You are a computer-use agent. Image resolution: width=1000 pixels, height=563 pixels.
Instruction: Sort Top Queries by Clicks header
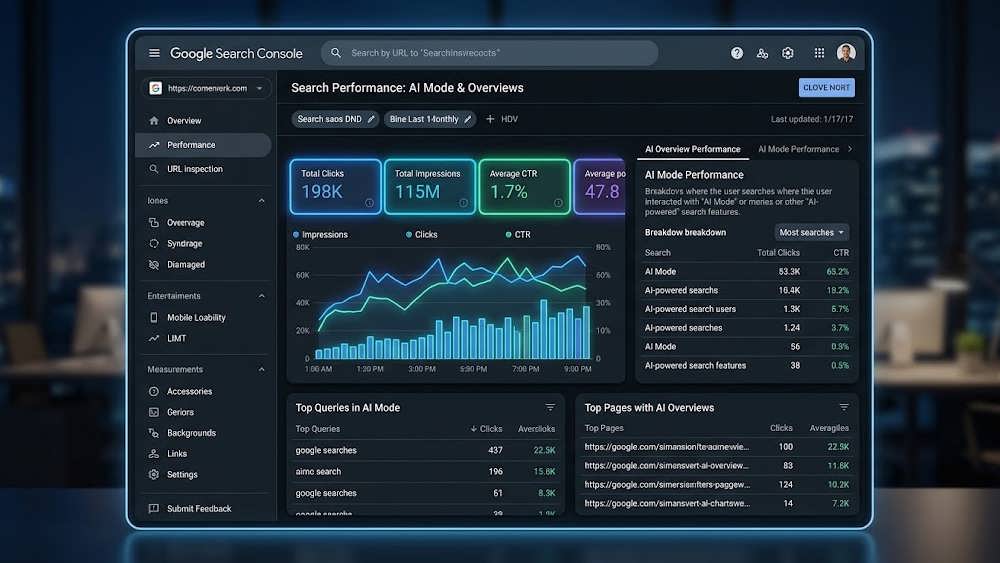(486, 429)
